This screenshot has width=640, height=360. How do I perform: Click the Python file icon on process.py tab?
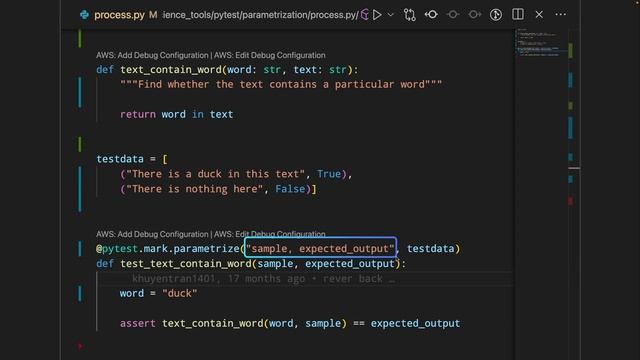pyautogui.click(x=84, y=15)
